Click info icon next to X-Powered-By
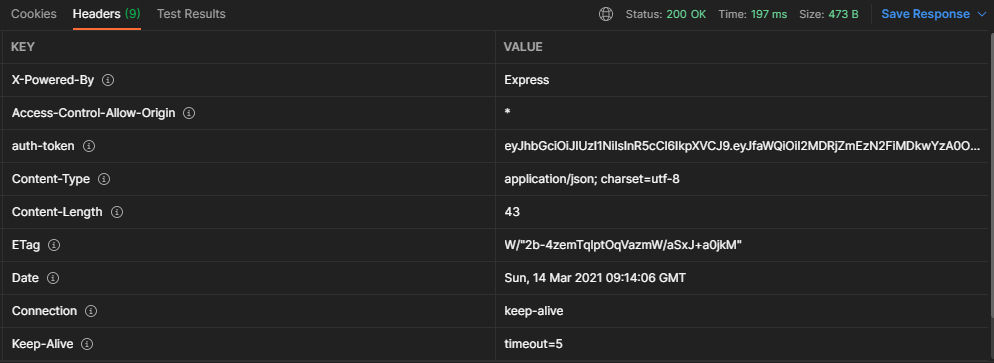Screen dimensions: 994x363 108,80
